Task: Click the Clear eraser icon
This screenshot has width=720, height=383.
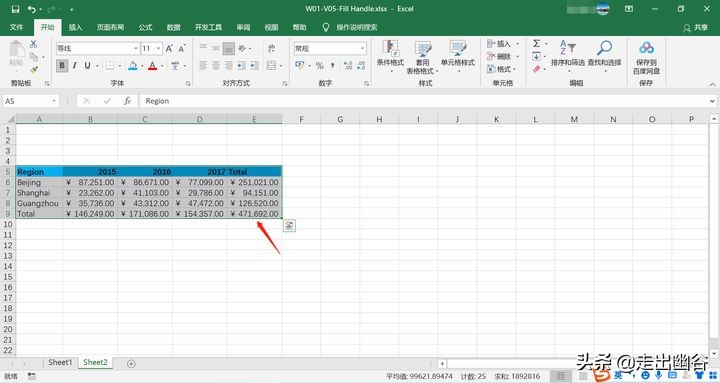Action: pos(536,69)
